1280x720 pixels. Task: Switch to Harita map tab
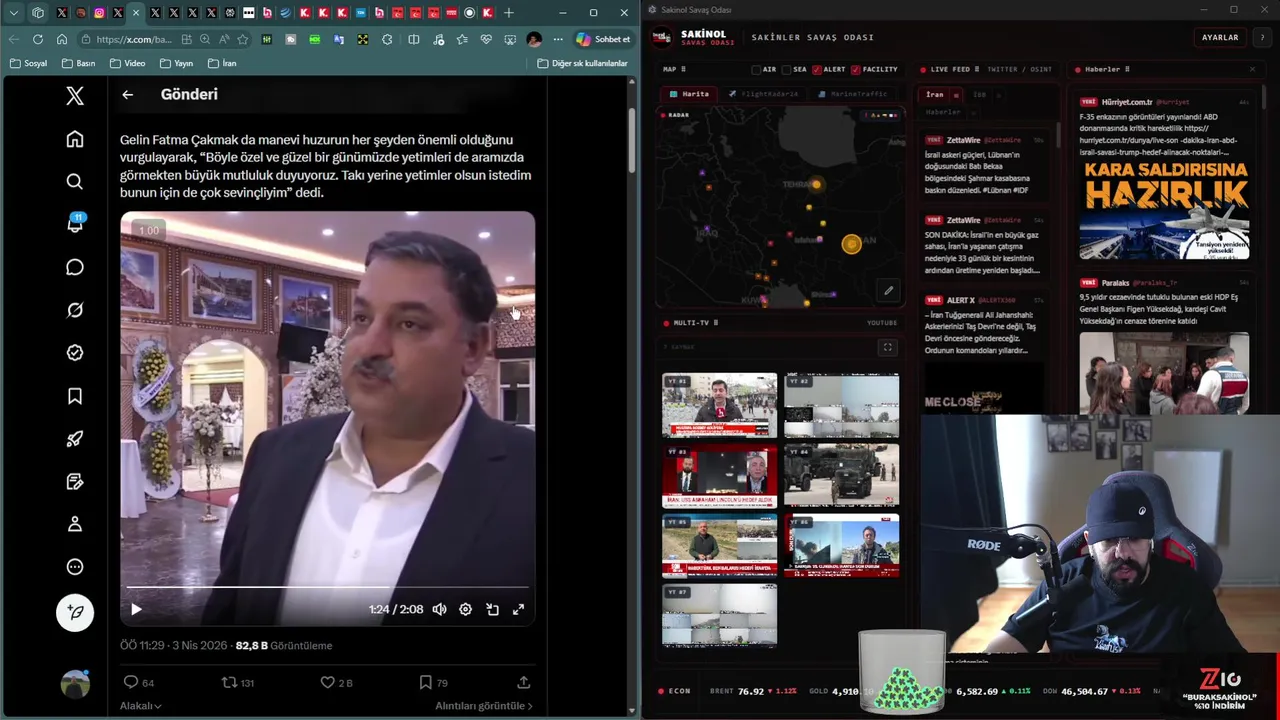[689, 94]
